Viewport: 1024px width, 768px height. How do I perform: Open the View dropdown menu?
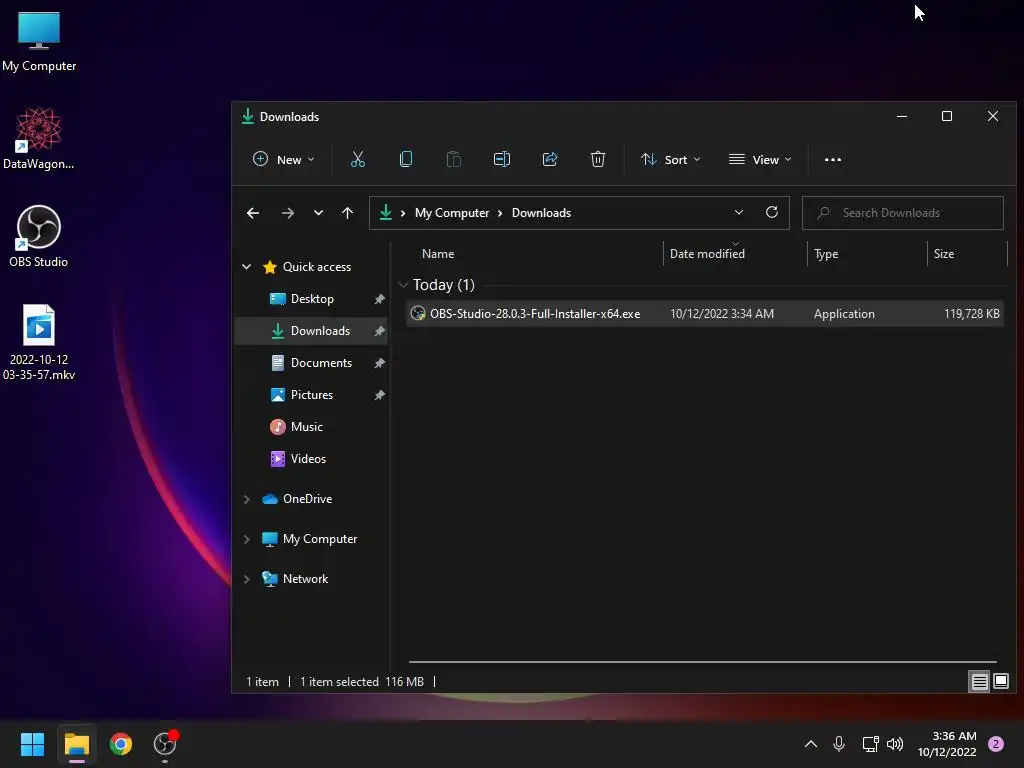pos(760,159)
